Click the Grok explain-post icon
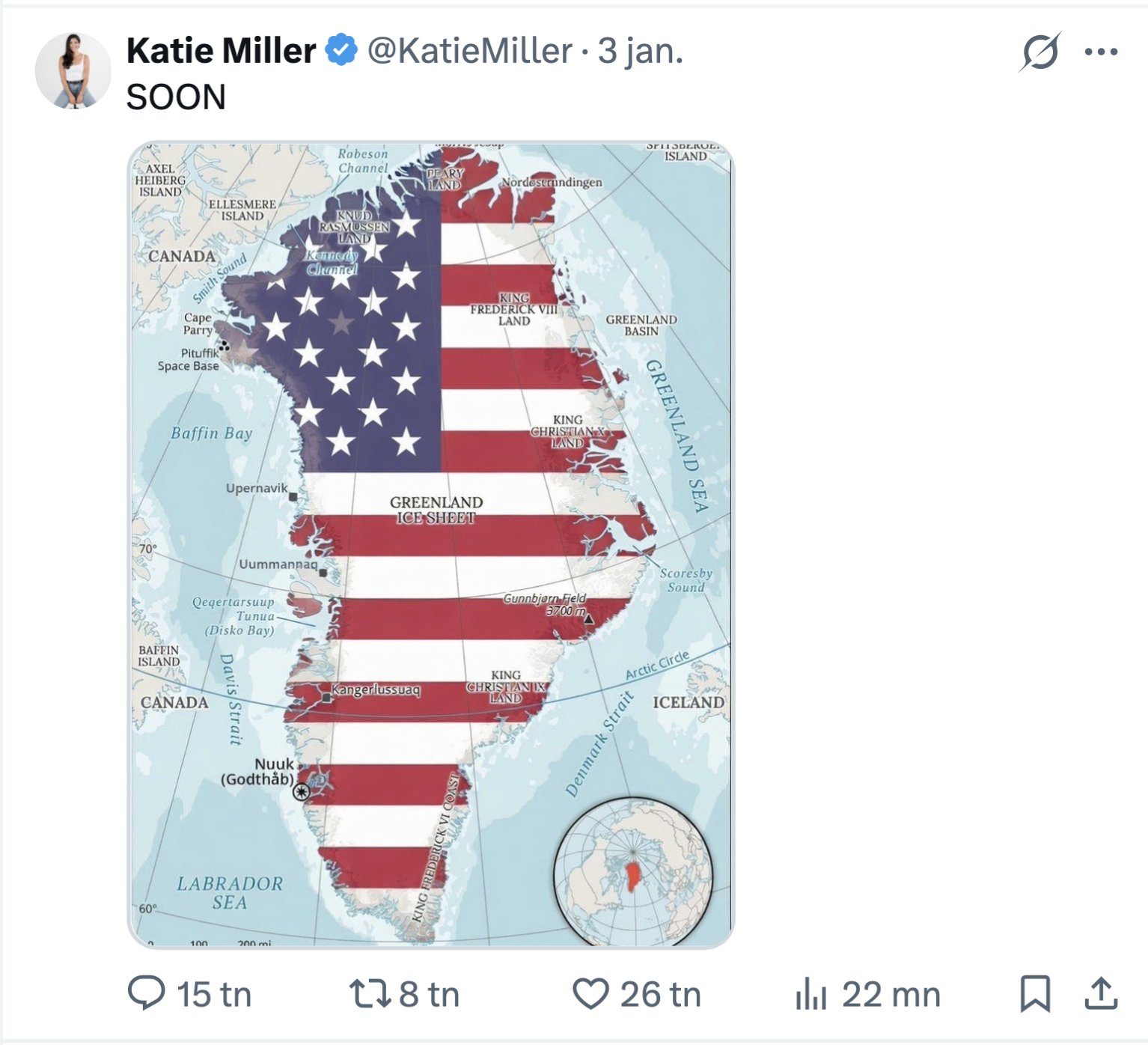The height and width of the screenshot is (1045, 1148). [x=1040, y=52]
